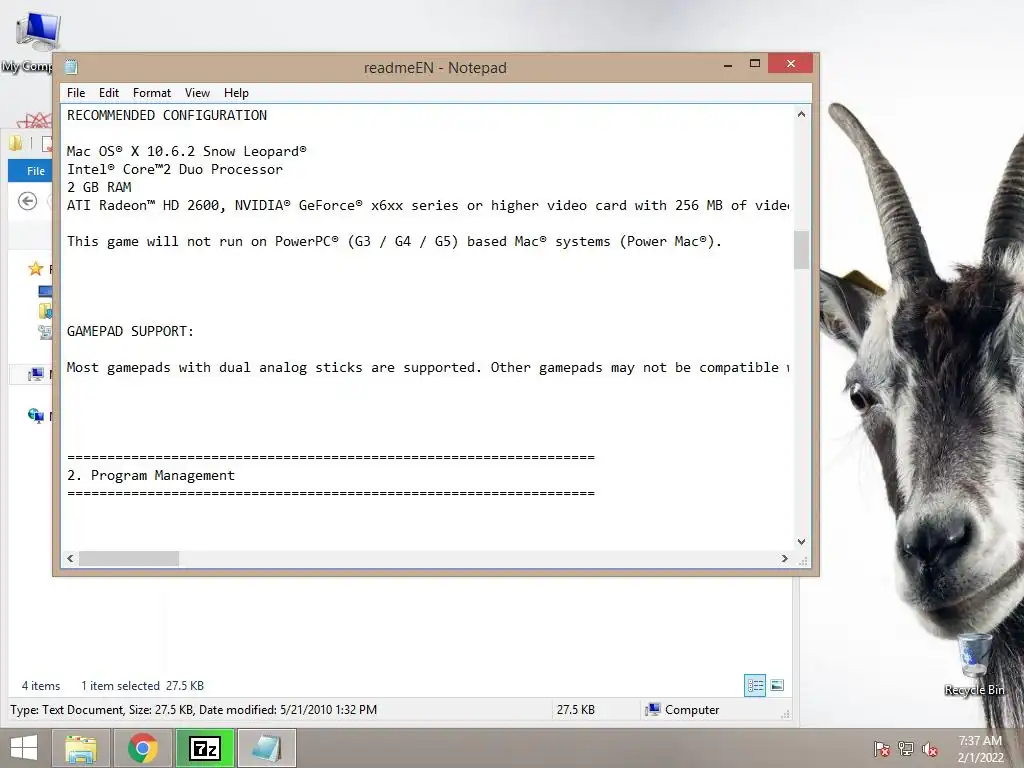Click the horizontal scrollbar right arrow in Notepad
Image resolution: width=1024 pixels, height=768 pixels.
coord(784,558)
